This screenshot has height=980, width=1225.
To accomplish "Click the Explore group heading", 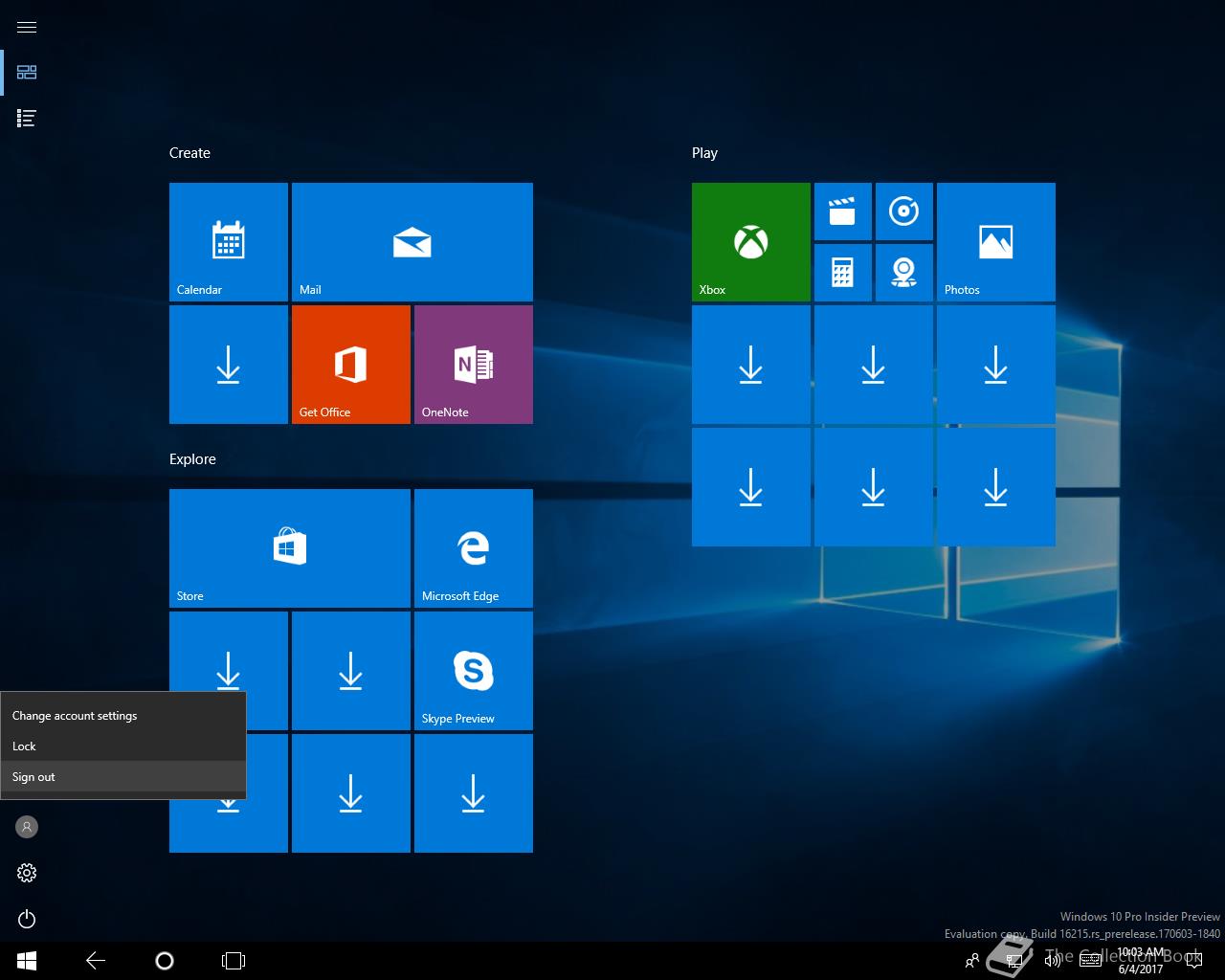I will point(192,459).
